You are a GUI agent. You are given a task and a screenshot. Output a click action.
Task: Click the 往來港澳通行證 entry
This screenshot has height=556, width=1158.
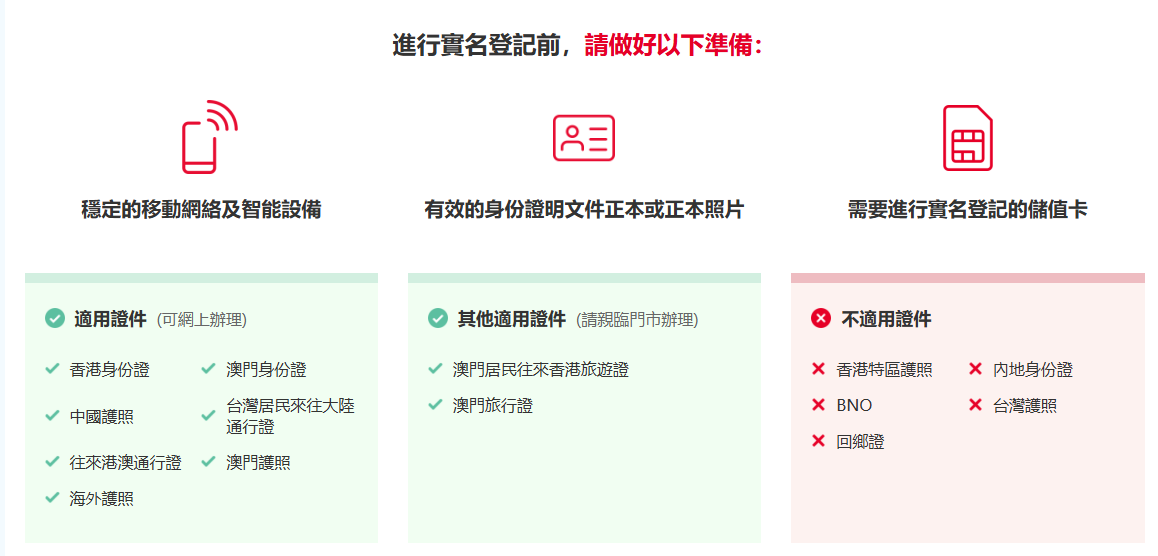click(125, 463)
